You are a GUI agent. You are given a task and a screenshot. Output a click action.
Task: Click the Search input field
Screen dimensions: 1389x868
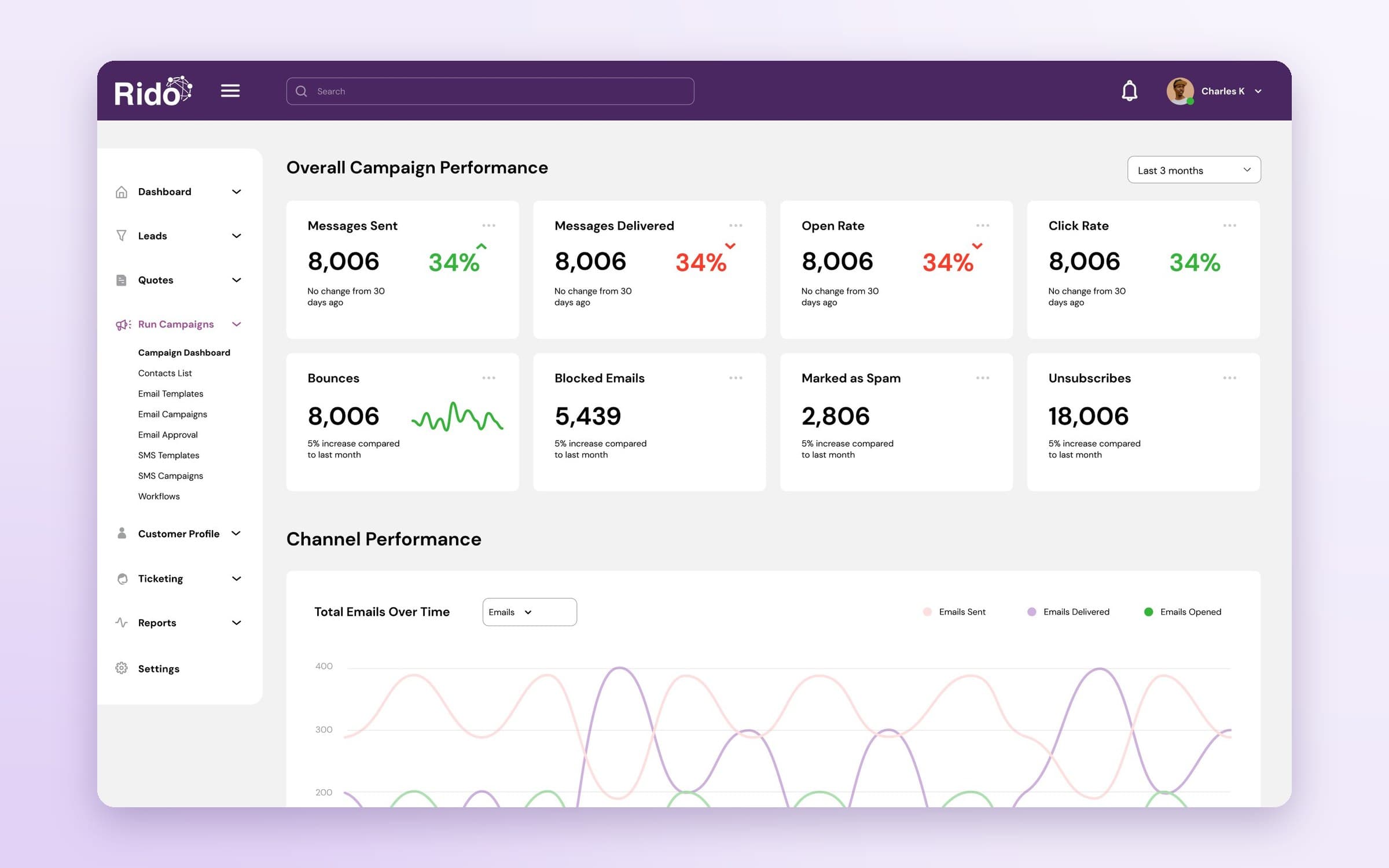pyautogui.click(x=490, y=91)
